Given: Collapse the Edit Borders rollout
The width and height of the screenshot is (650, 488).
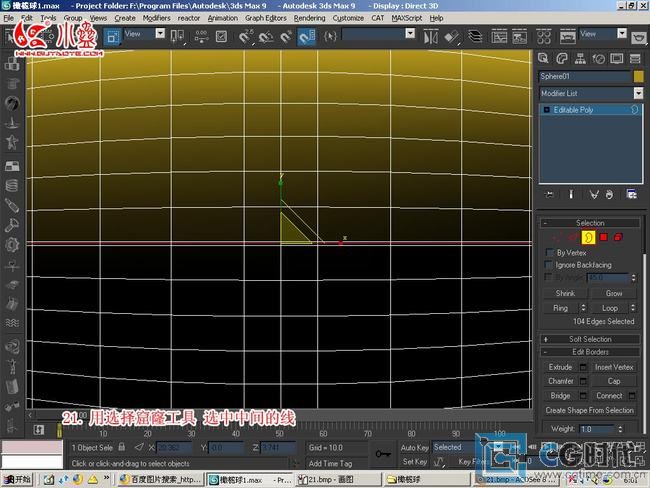Looking at the screenshot, I should click(590, 352).
